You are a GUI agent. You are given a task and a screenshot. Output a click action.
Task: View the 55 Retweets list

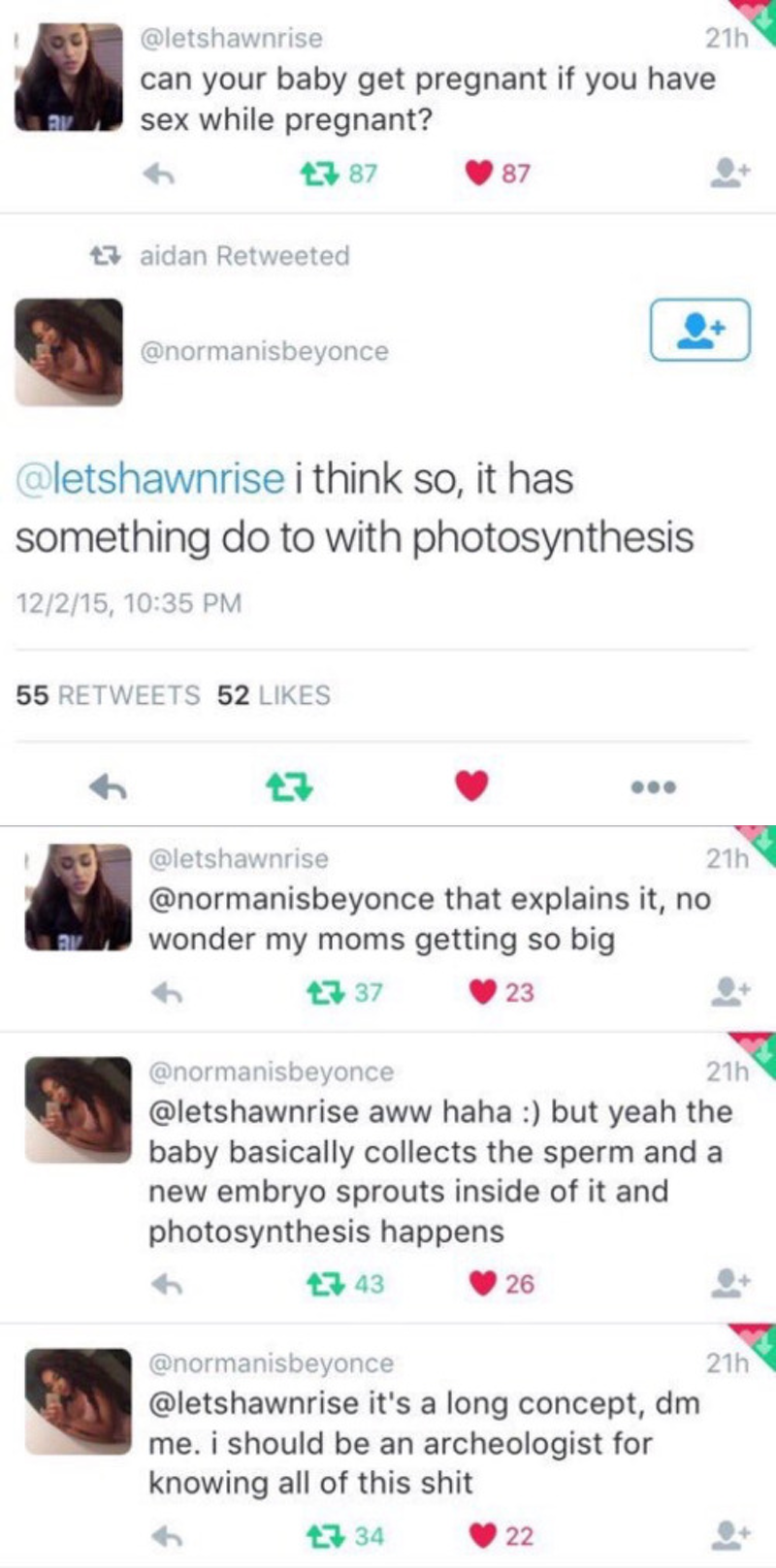(x=108, y=695)
